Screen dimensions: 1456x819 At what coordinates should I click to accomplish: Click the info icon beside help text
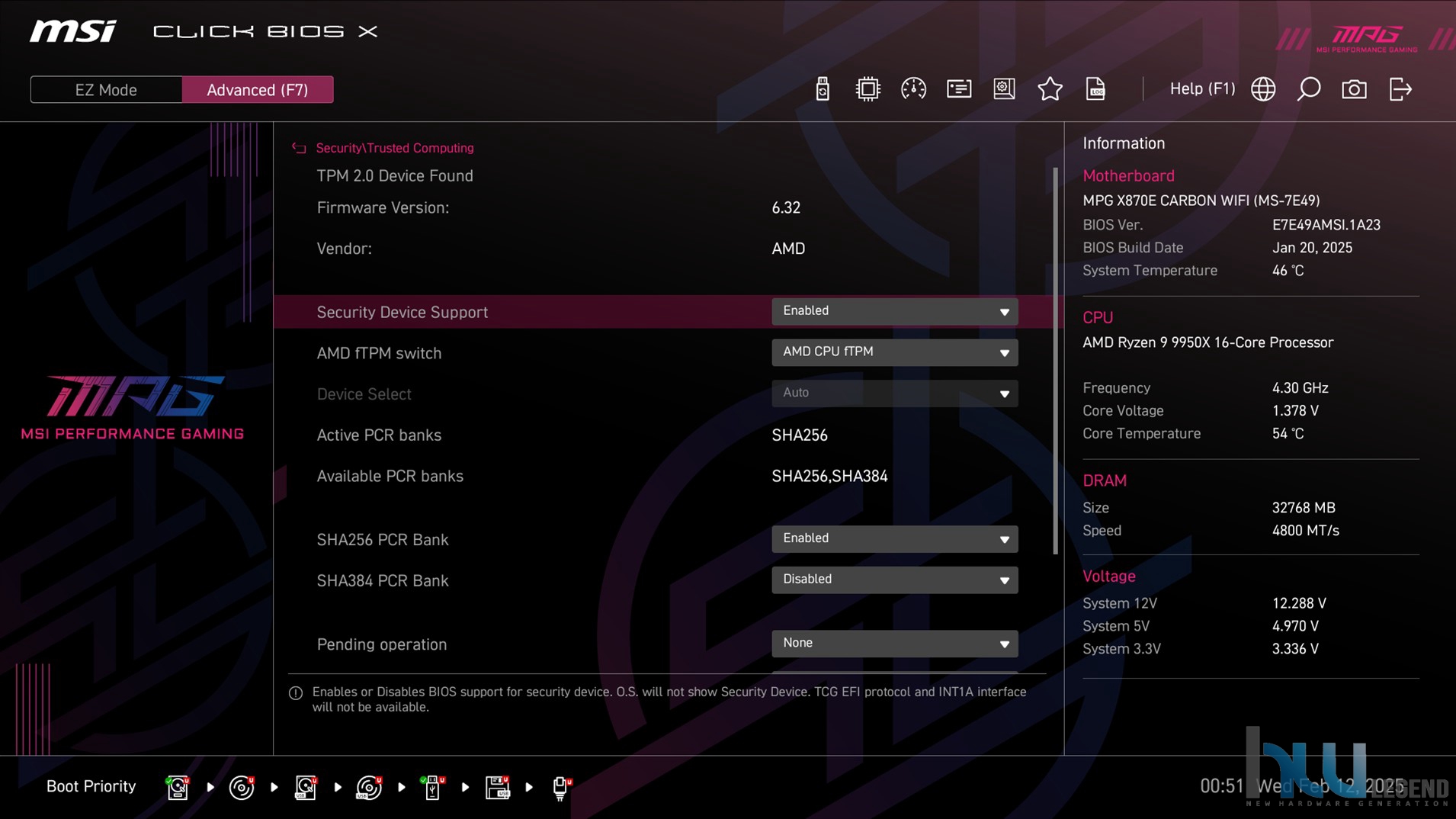(x=296, y=693)
